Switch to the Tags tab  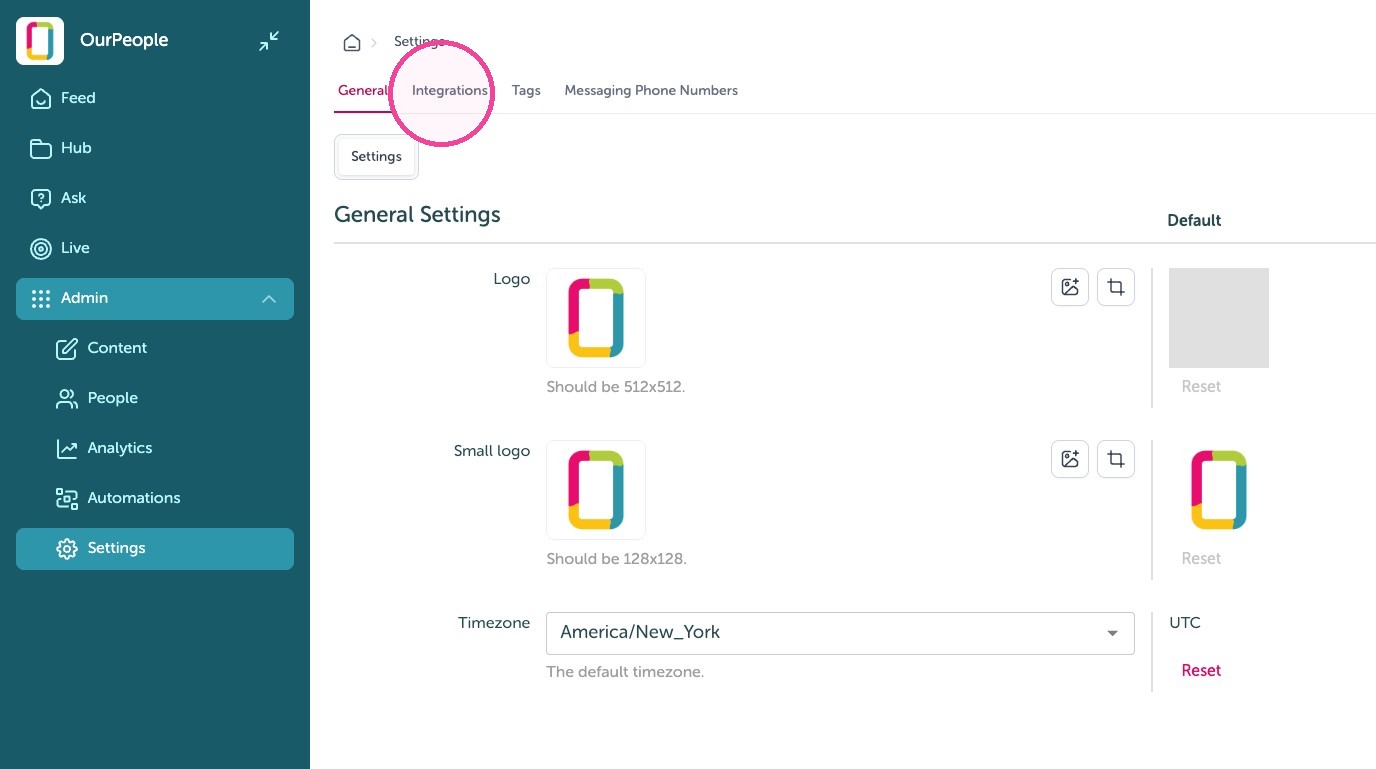[526, 90]
